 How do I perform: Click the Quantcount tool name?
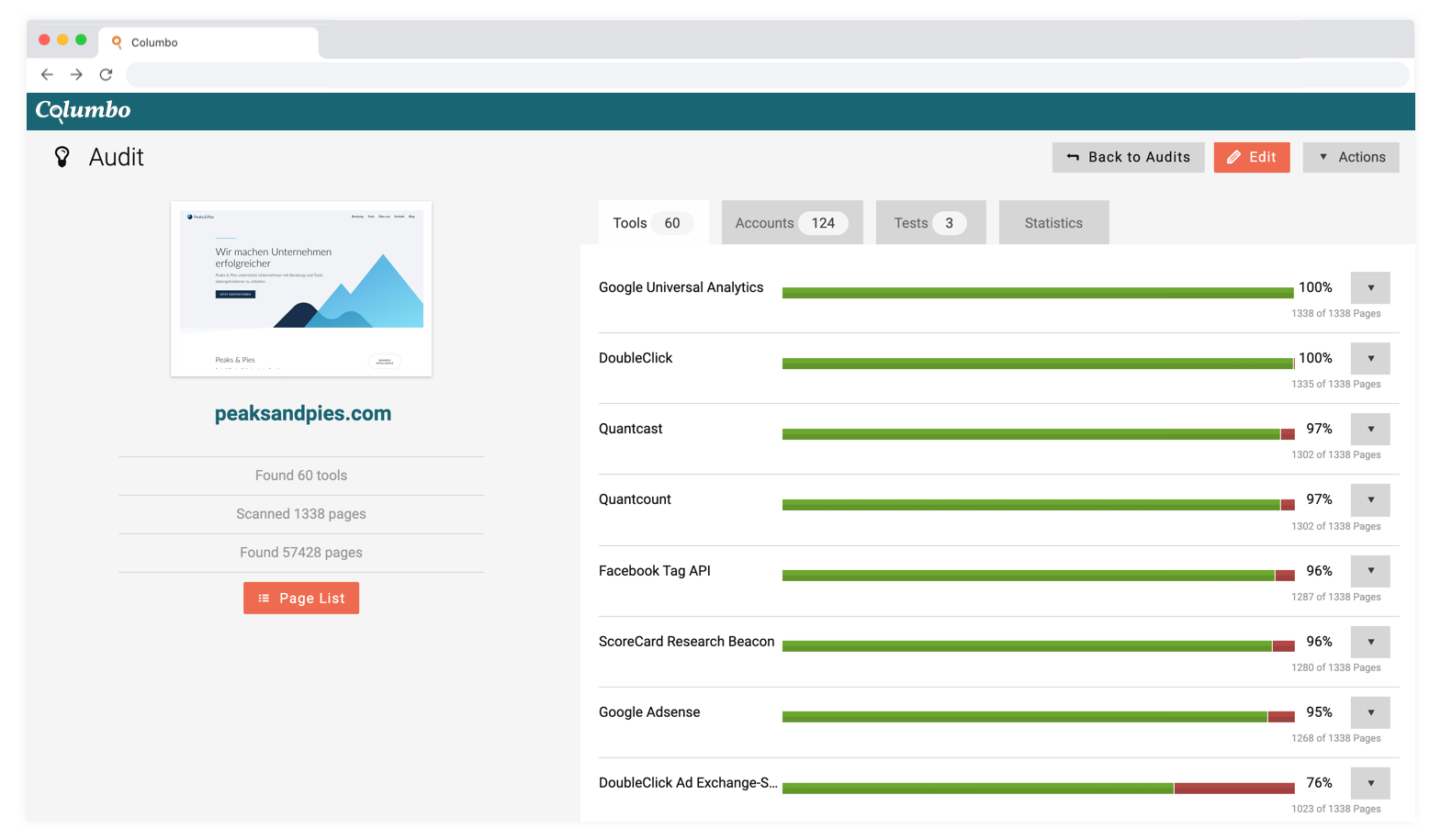[635, 499]
